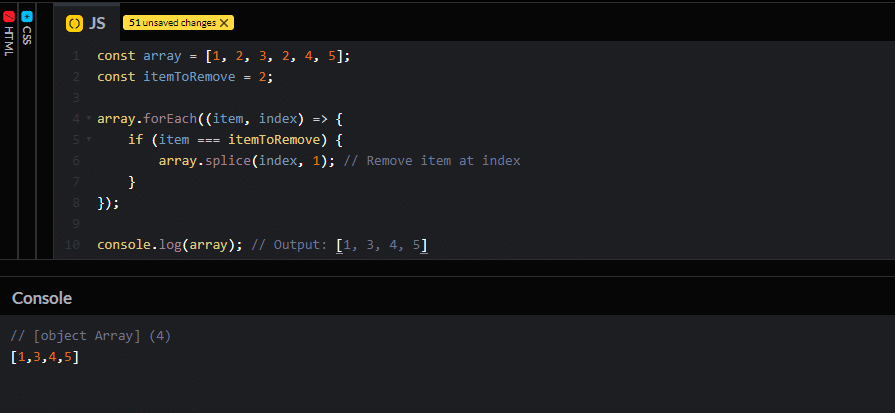The height and width of the screenshot is (413, 895).
Task: Click the yellow JS editor icon
Action: tap(74, 22)
